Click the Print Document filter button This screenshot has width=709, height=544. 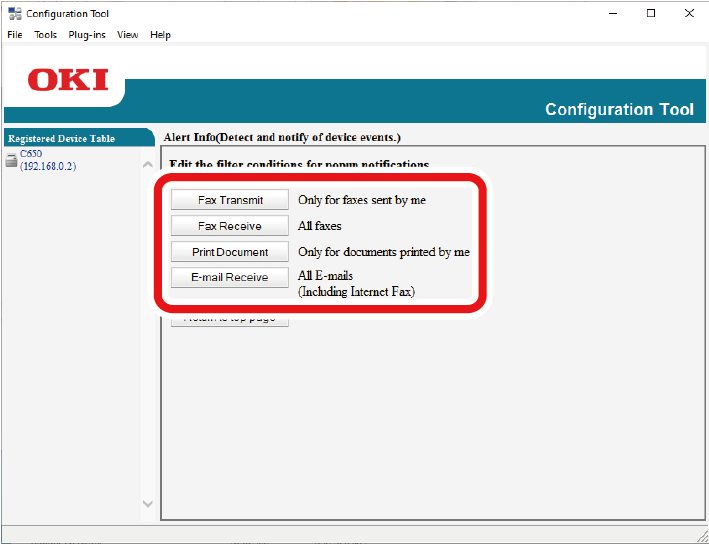[x=230, y=252]
